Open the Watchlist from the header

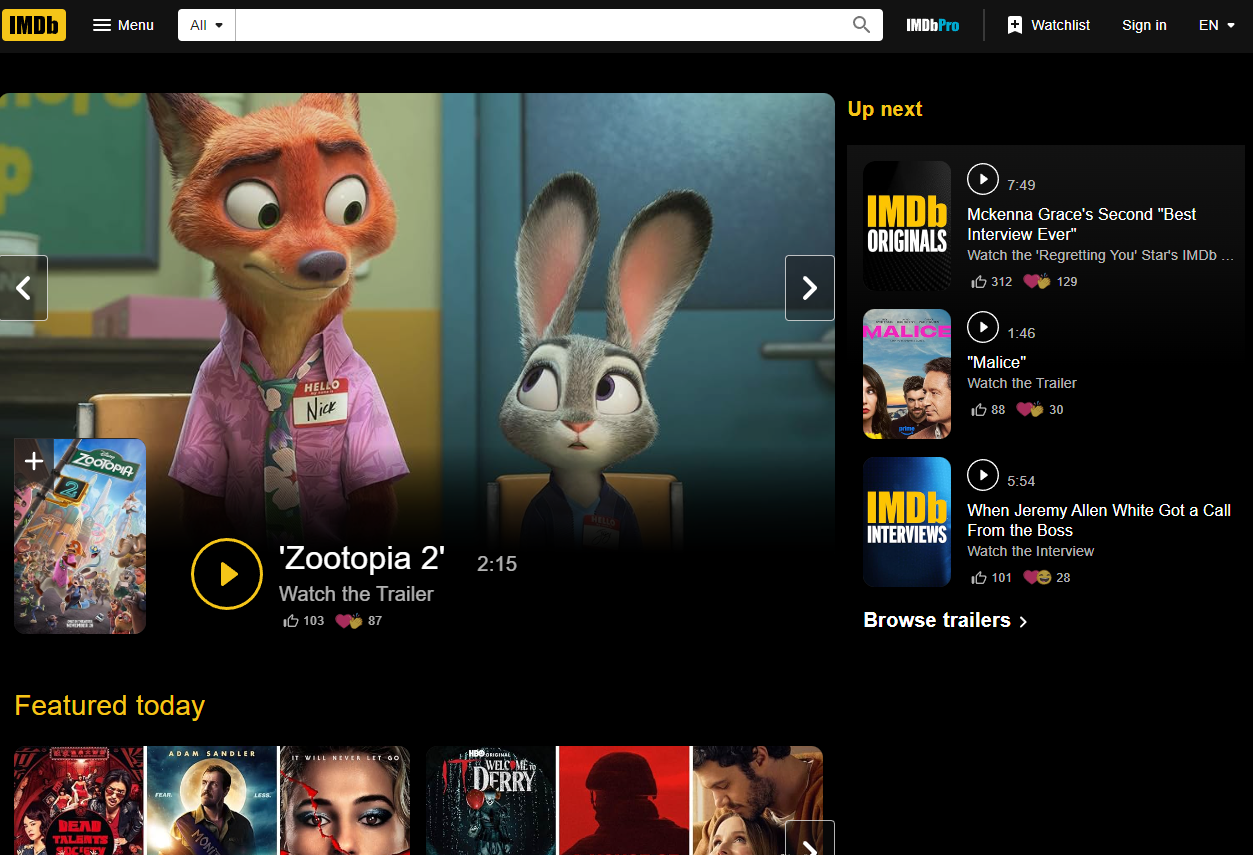pos(1048,25)
